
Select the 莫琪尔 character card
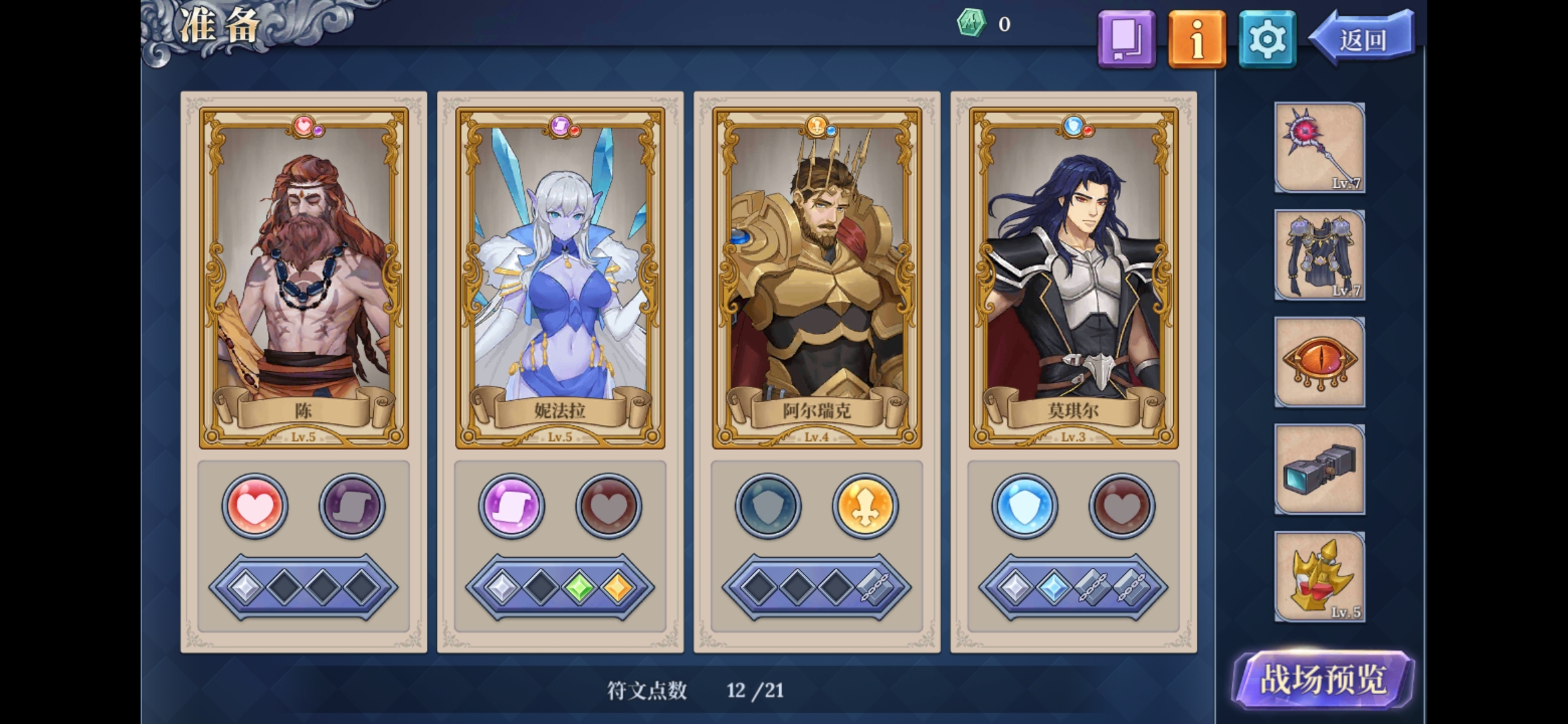coord(1073,278)
